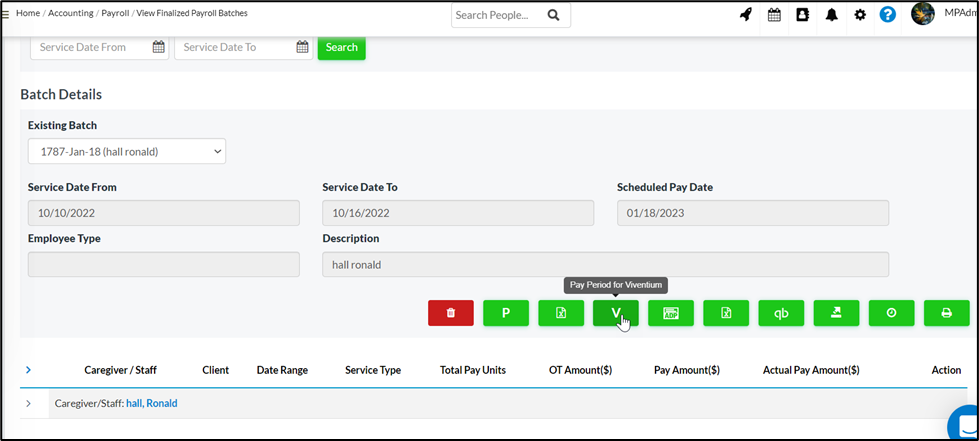979x441 pixels.
Task: Click the Viventium pay period V button
Action: click(x=615, y=313)
